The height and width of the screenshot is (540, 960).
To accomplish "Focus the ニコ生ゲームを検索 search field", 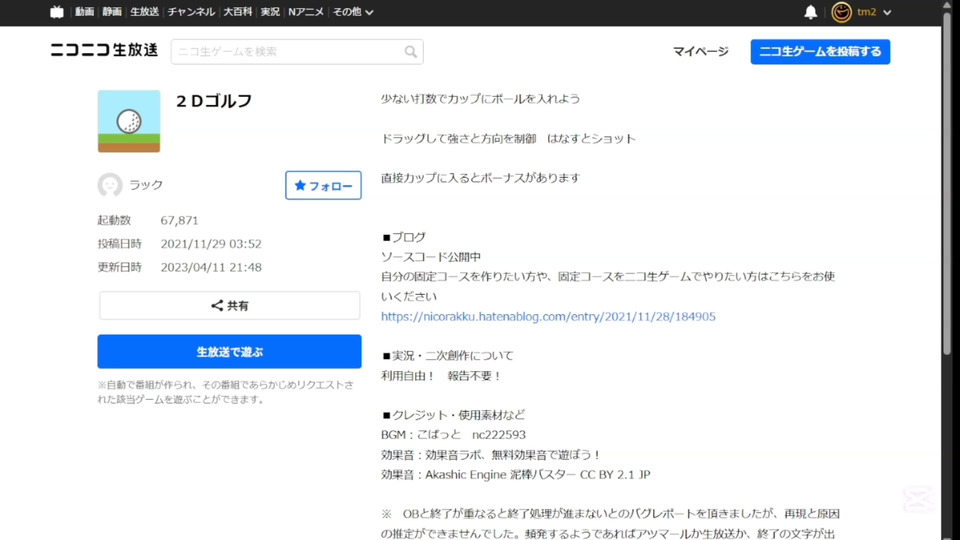I will point(297,52).
